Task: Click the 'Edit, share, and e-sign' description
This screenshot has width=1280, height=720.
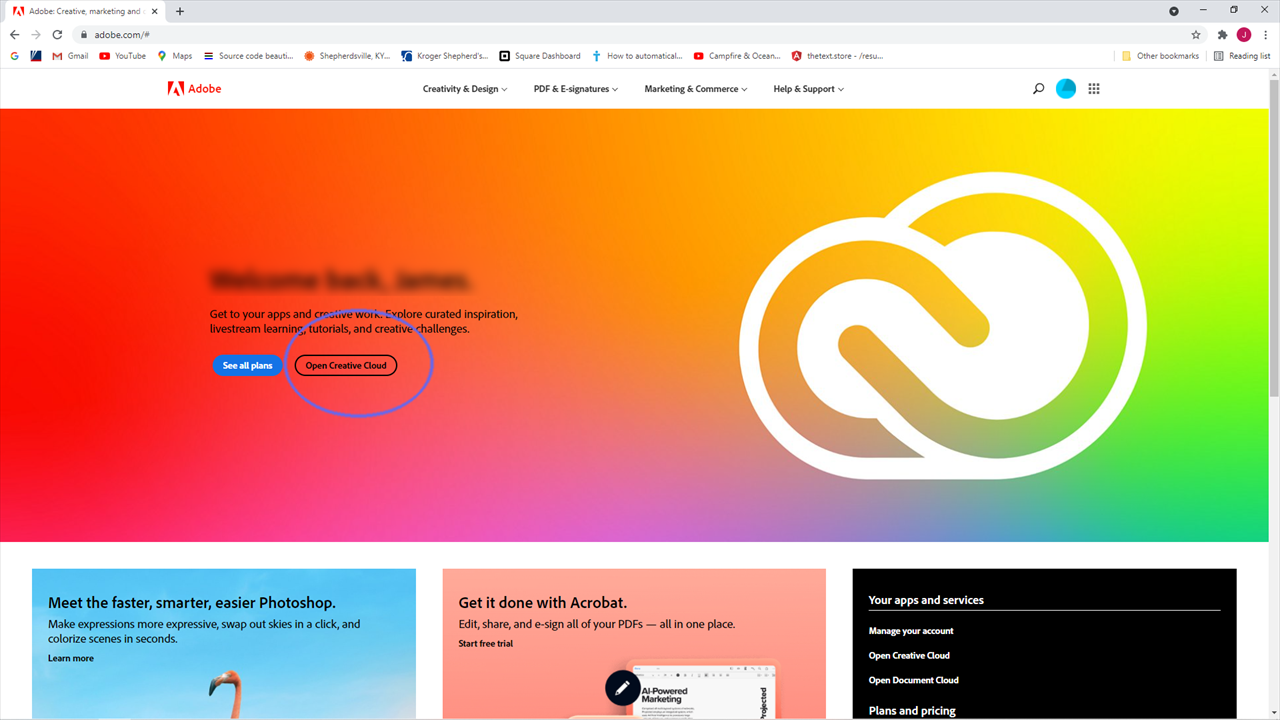Action: pyautogui.click(x=597, y=624)
